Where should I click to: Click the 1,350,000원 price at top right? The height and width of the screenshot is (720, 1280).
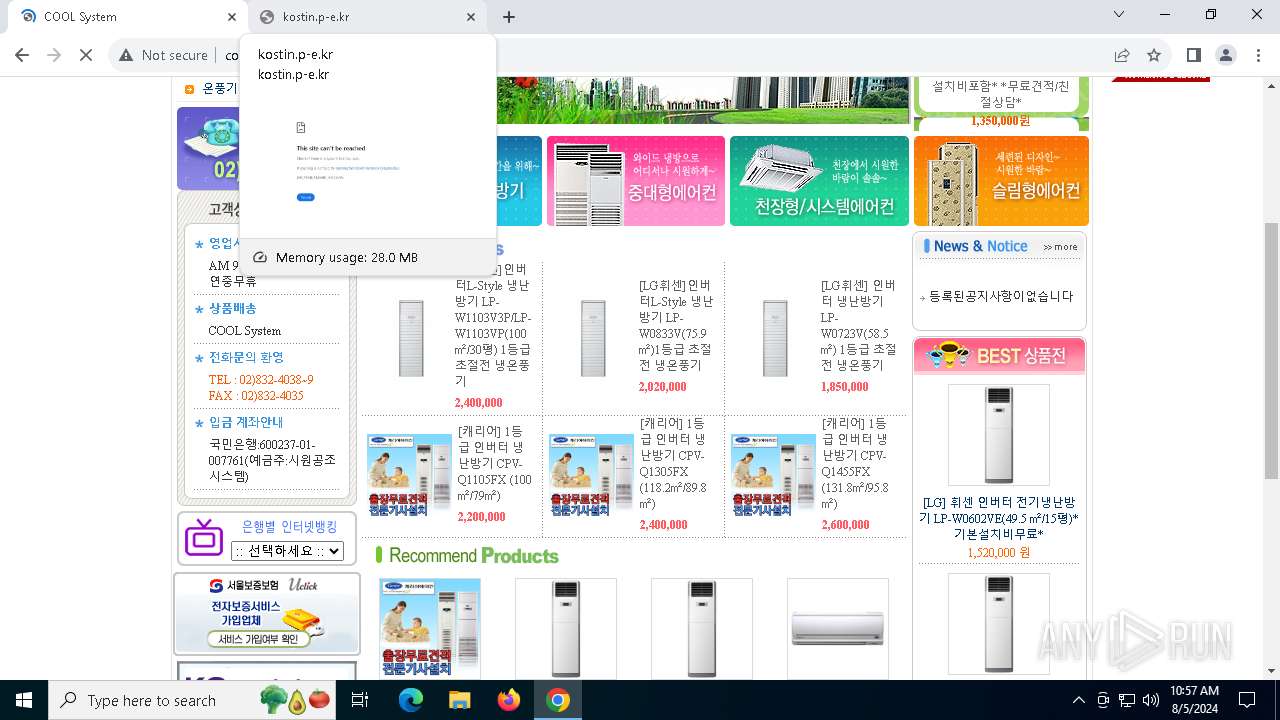(1000, 121)
